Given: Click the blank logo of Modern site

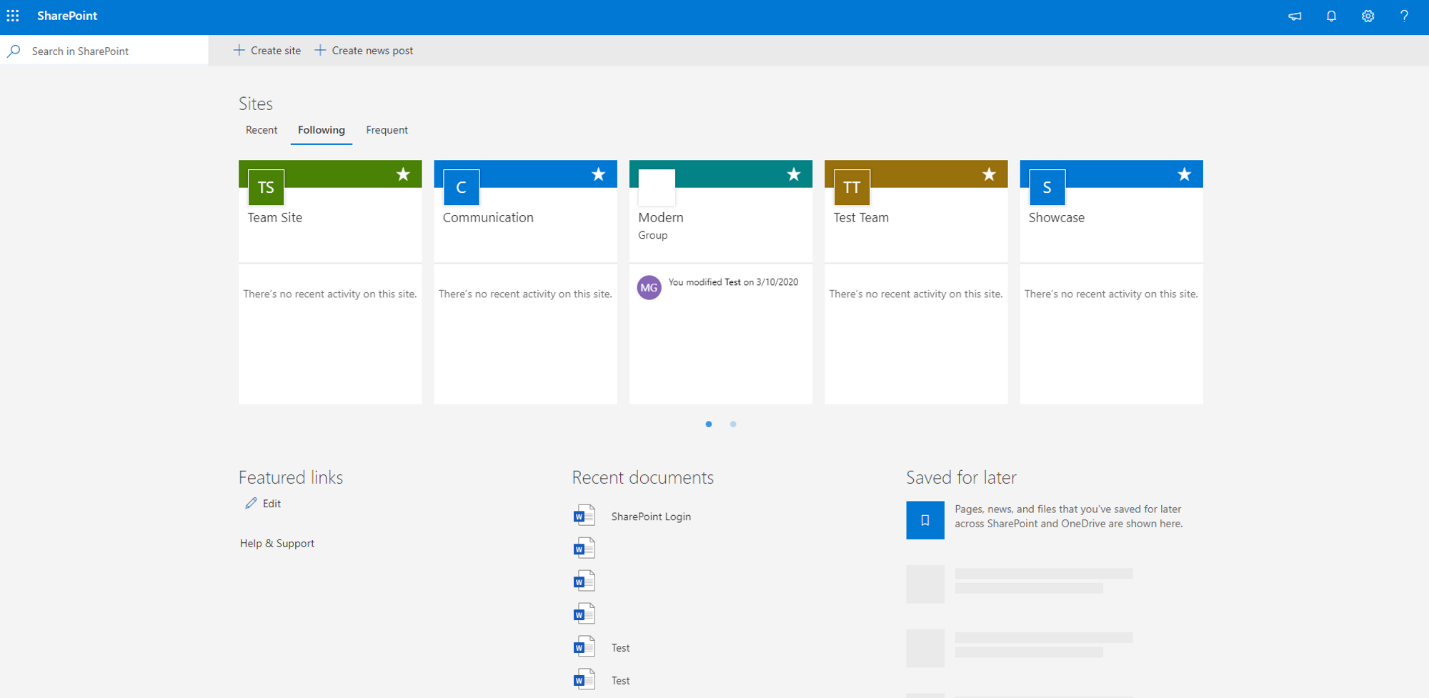Looking at the screenshot, I should pos(657,187).
